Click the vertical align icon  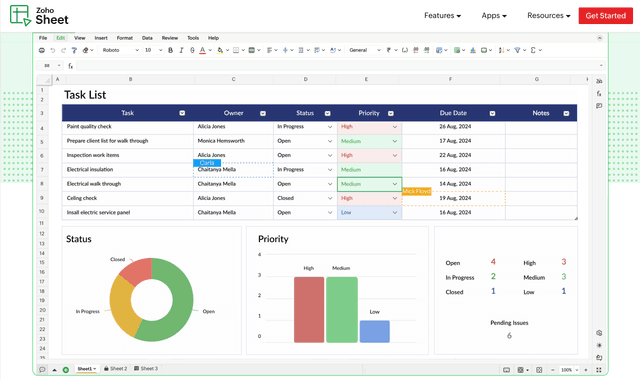tap(285, 50)
